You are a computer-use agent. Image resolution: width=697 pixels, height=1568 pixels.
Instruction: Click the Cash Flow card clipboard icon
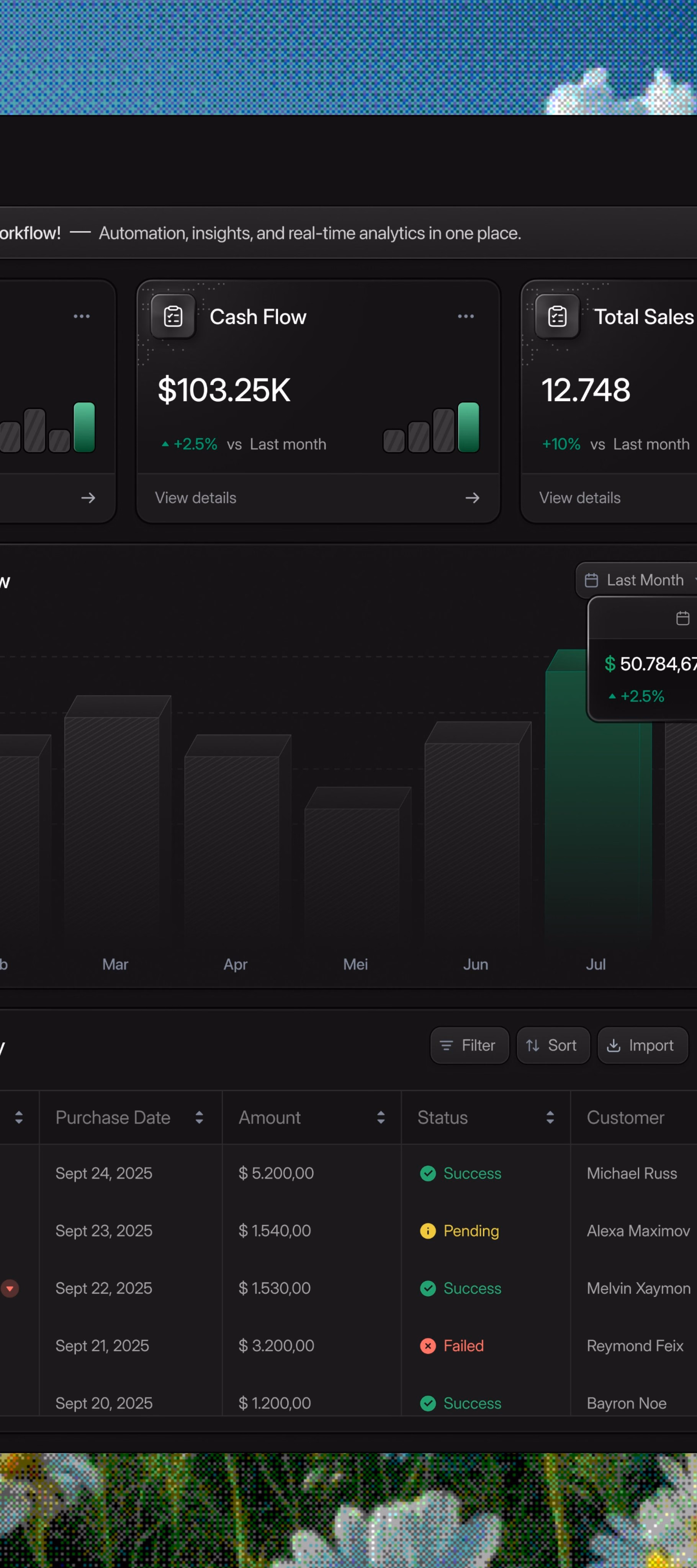173,317
